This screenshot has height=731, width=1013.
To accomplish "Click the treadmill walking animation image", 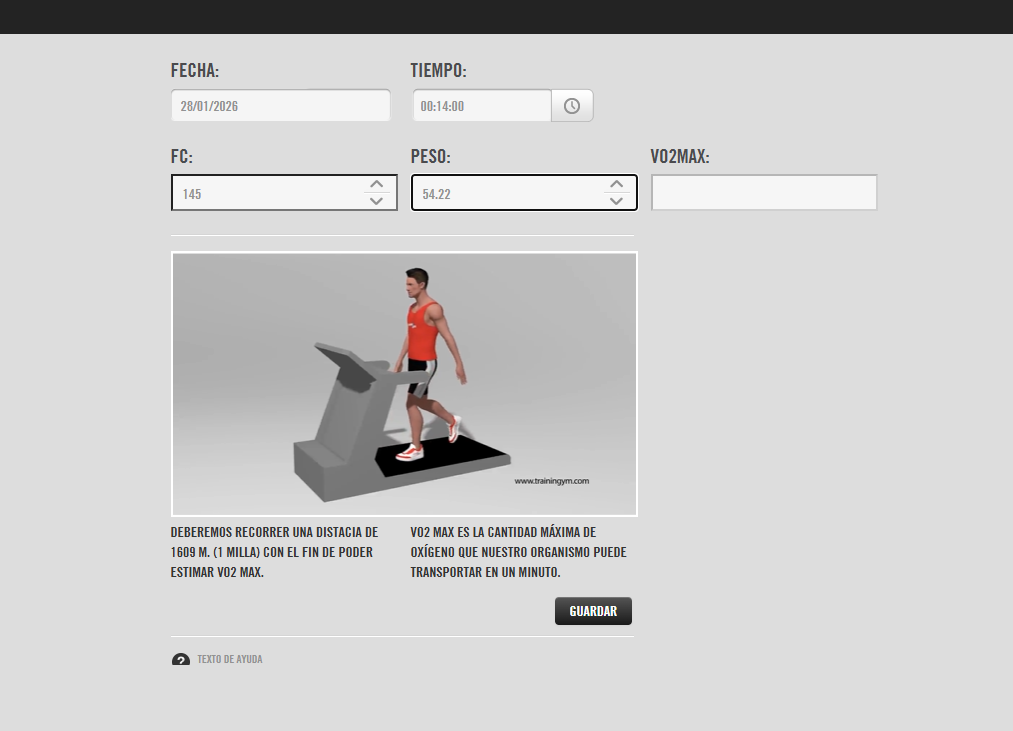I will pos(404,384).
